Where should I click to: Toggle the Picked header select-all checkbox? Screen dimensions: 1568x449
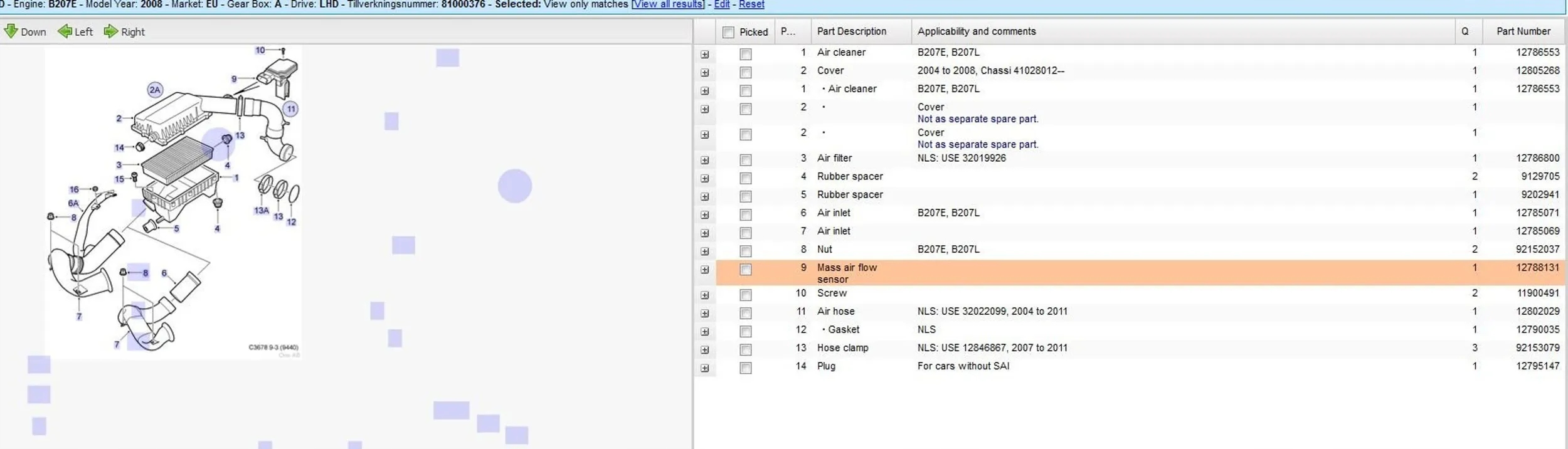(728, 32)
